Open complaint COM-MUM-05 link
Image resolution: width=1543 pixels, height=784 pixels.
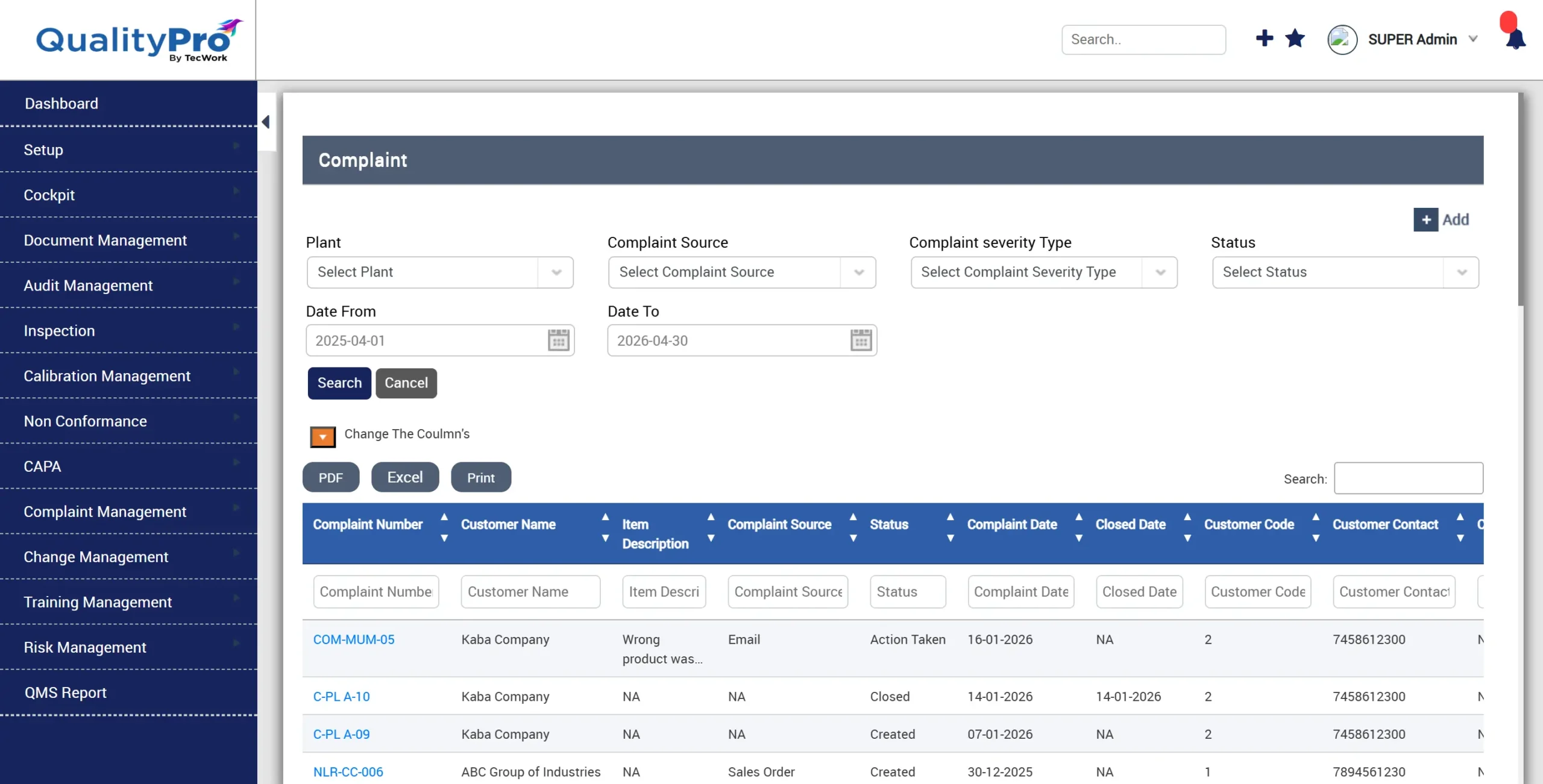tap(354, 639)
